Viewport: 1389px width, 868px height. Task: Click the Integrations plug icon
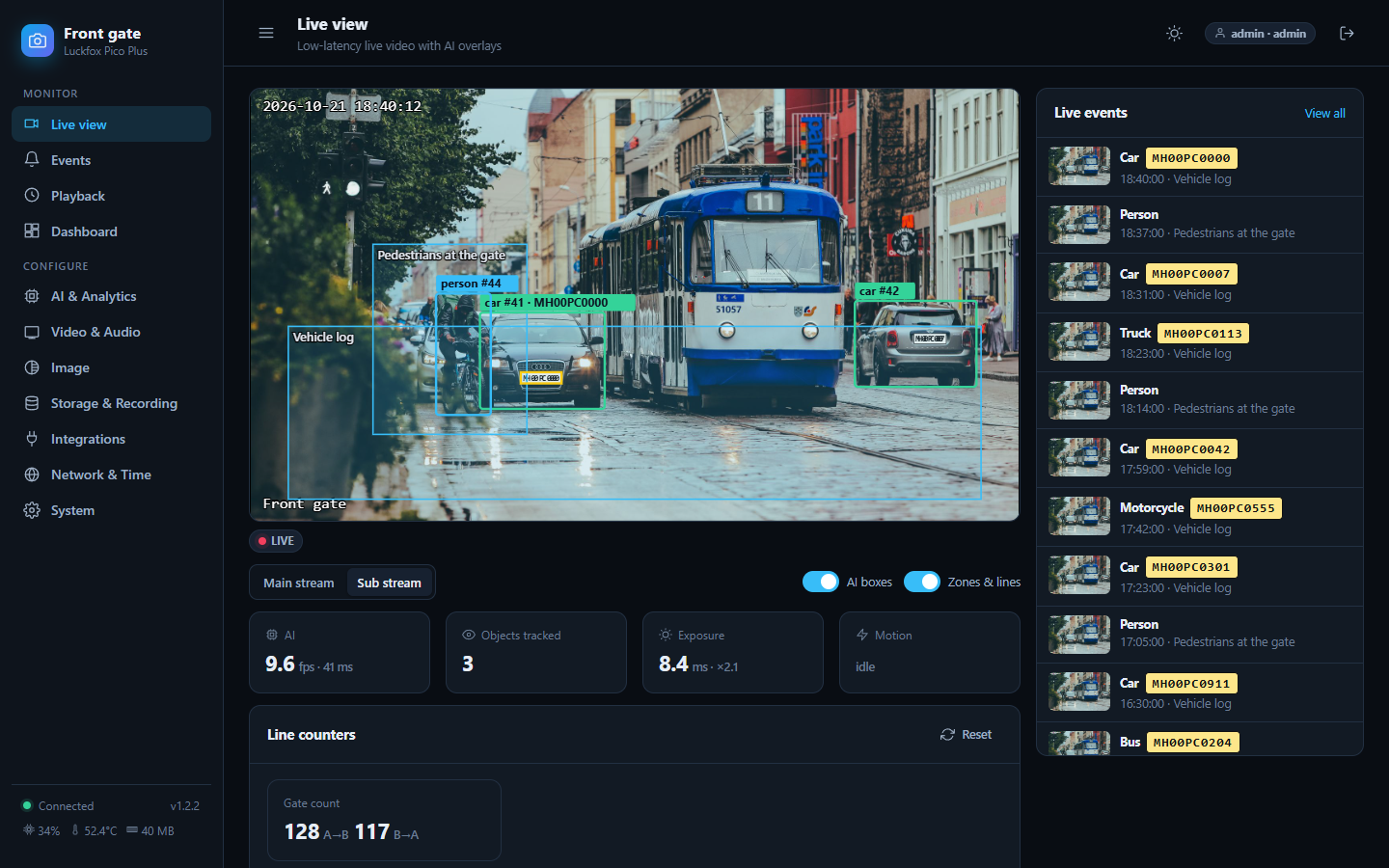(32, 439)
